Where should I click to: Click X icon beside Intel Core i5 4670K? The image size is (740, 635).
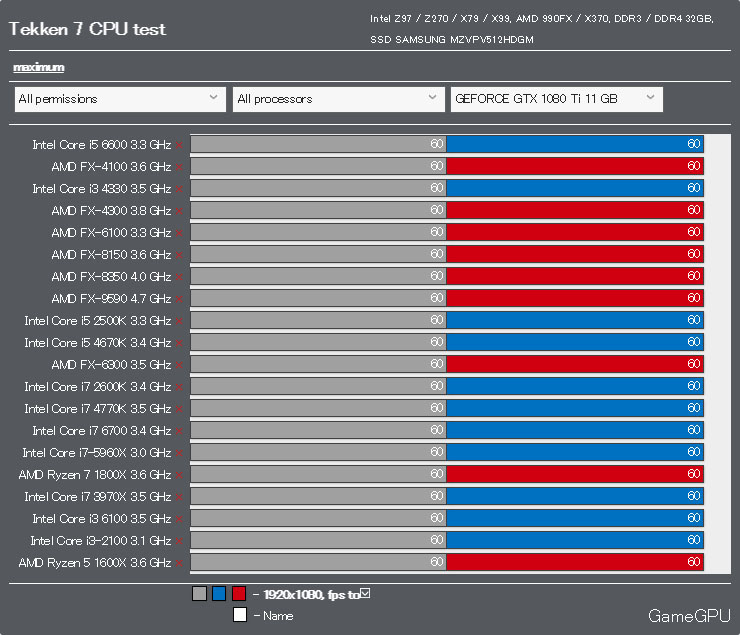(x=179, y=343)
